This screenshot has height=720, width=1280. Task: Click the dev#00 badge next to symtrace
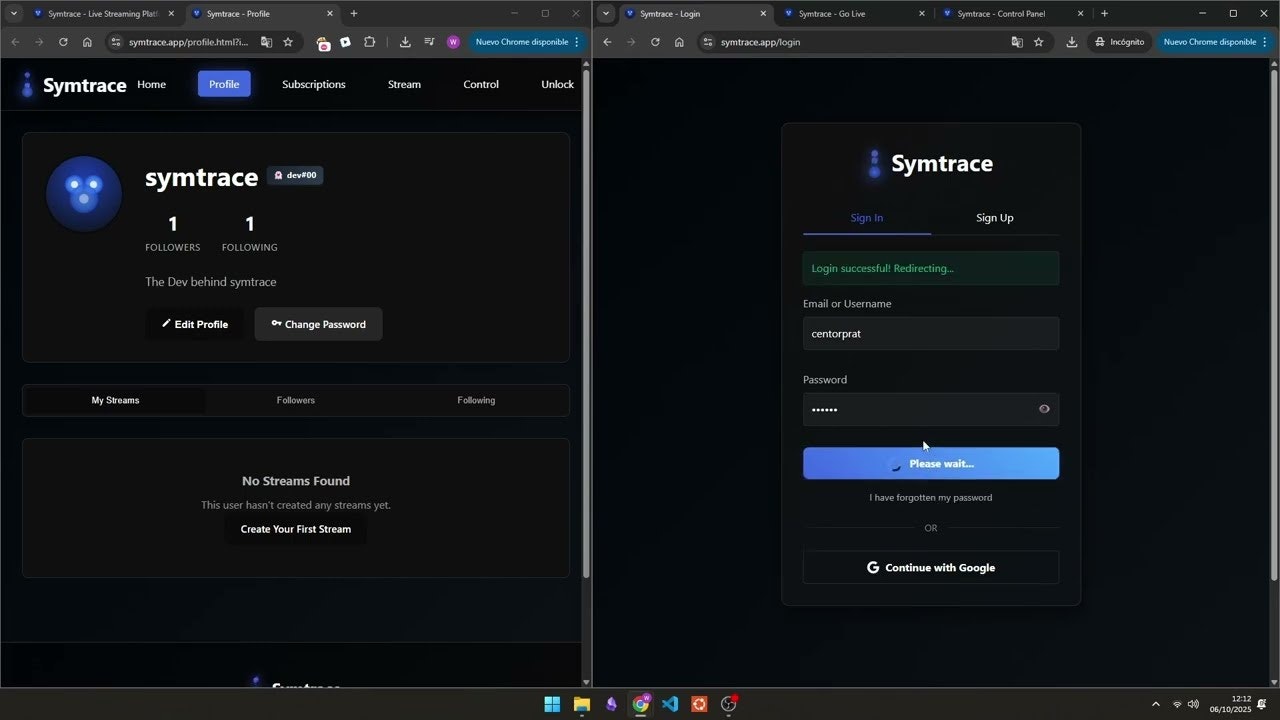pos(295,175)
